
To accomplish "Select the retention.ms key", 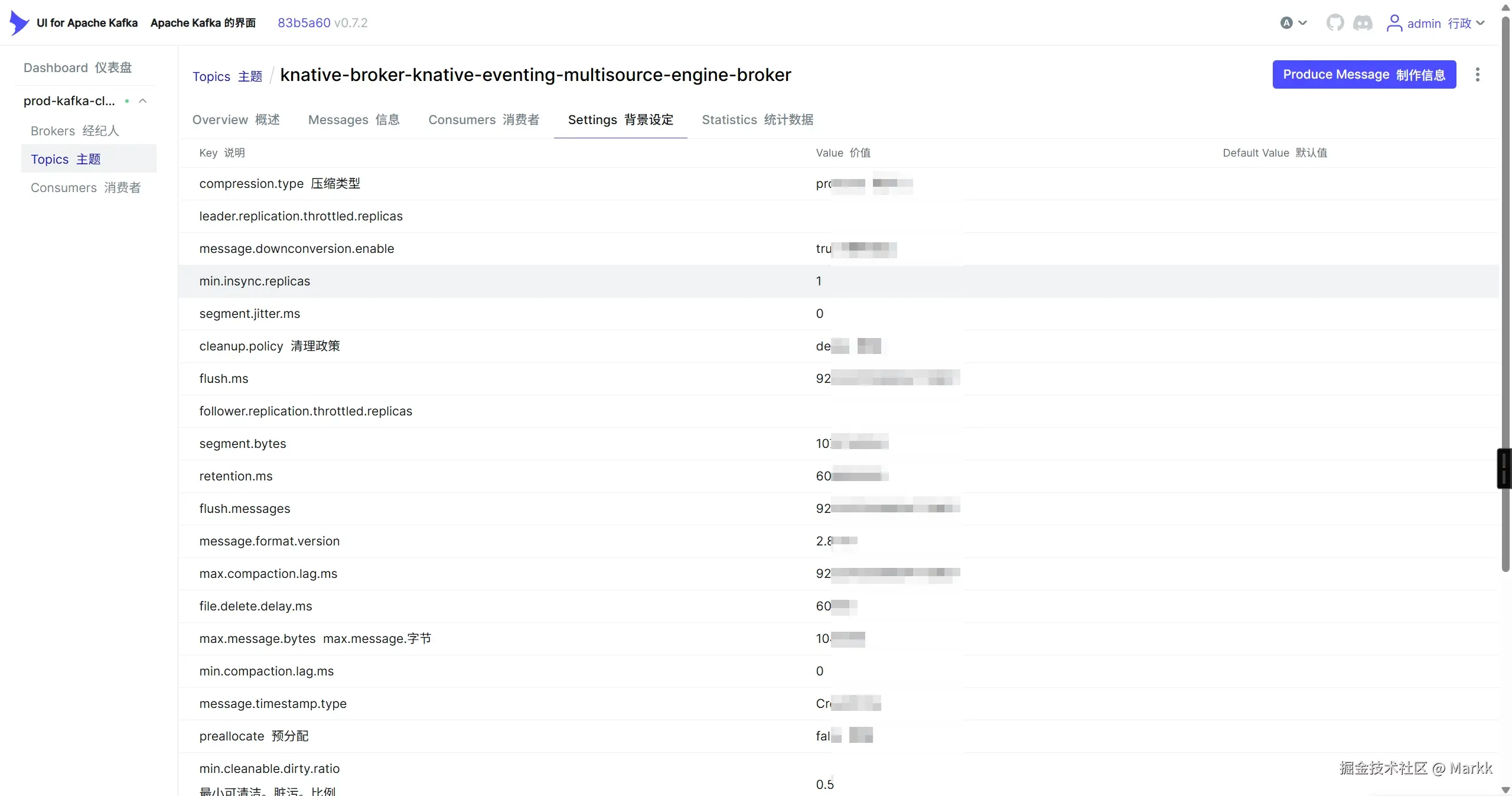I will (236, 476).
